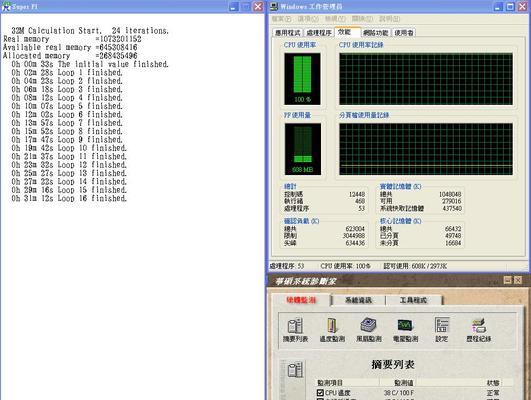Image resolution: width=531 pixels, height=400 pixels.
Task: Close the Windows Task Manager window
Action: [x=523, y=6]
